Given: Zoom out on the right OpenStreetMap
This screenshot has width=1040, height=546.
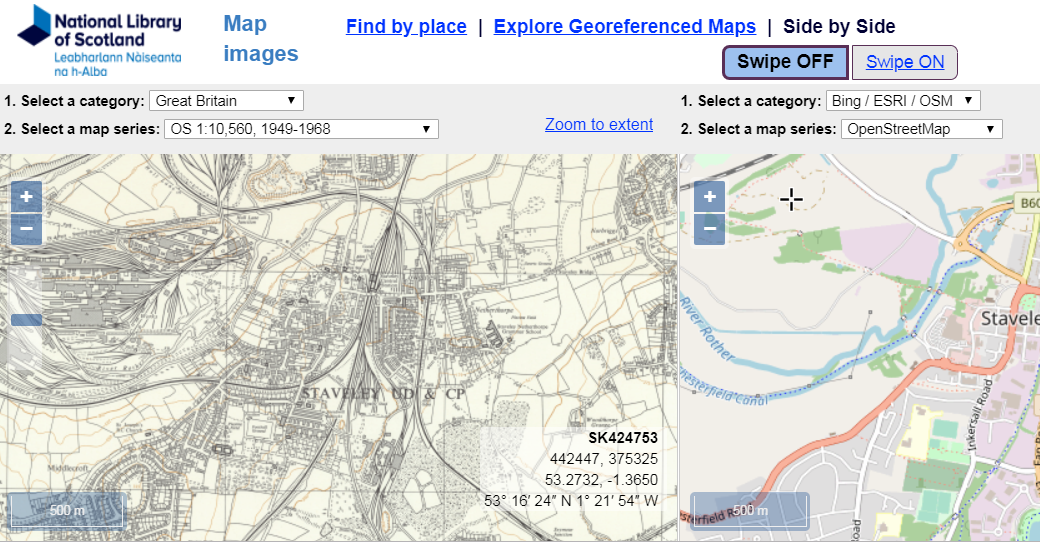Looking at the screenshot, I should pos(710,229).
